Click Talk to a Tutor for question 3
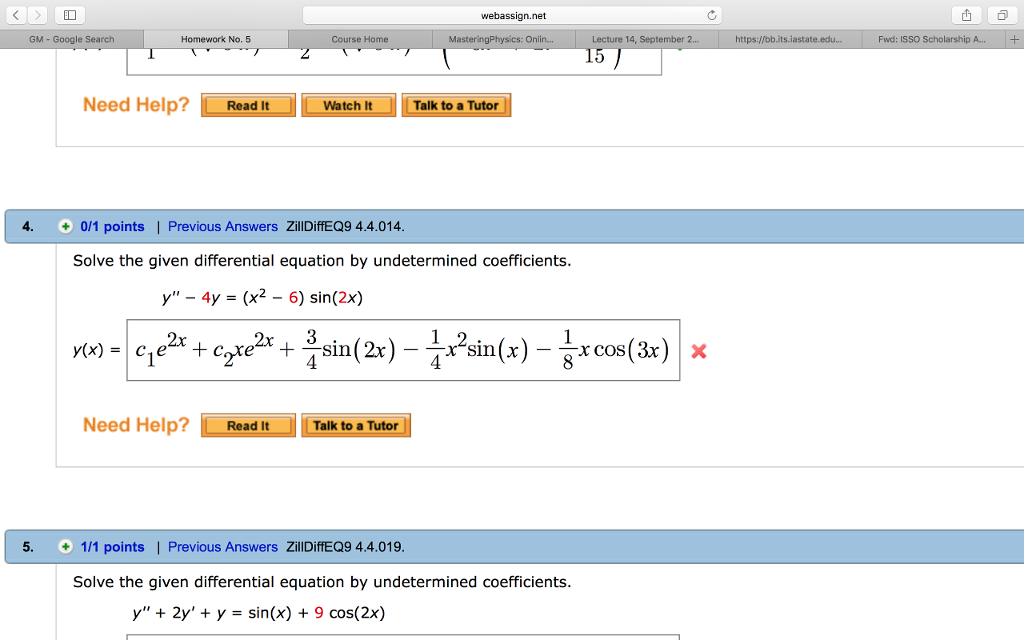Screen dimensions: 1024x640 pyautogui.click(x=456, y=105)
